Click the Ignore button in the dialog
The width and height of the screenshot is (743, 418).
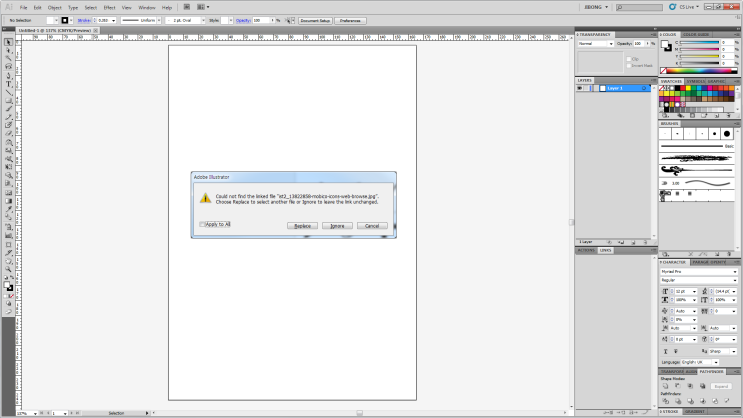click(x=337, y=226)
